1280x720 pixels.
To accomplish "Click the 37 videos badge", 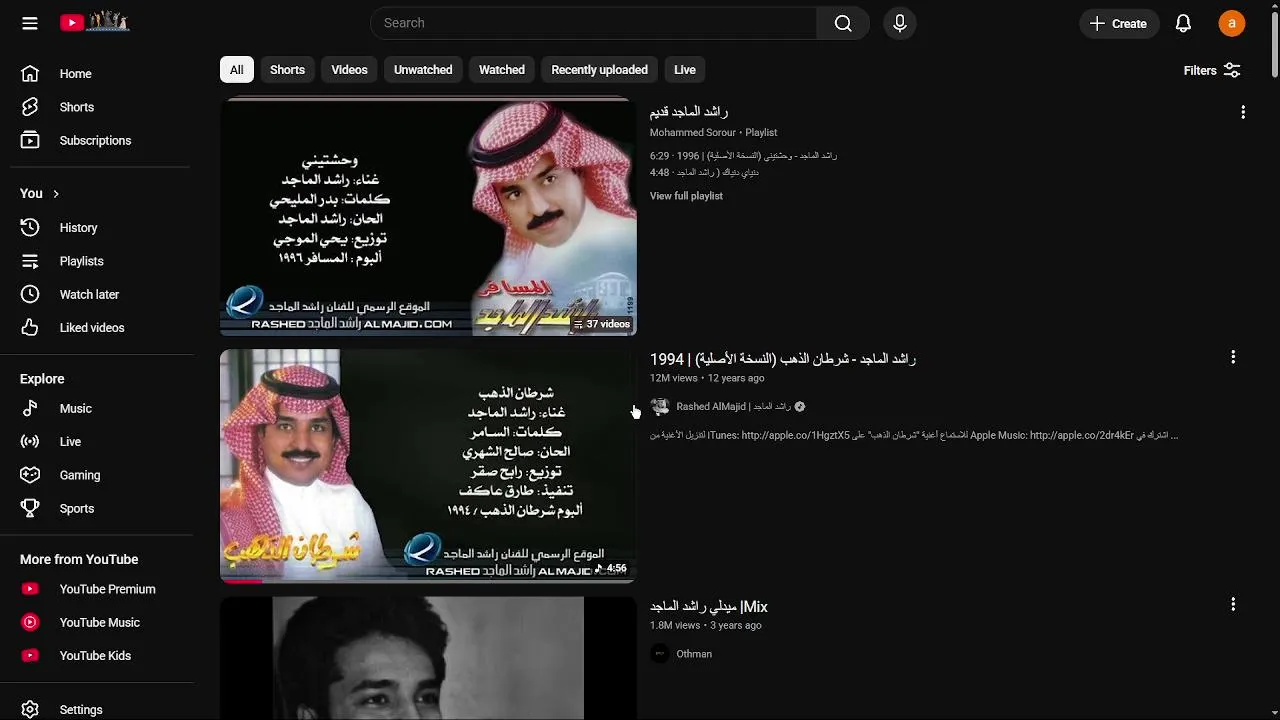I will pos(602,324).
